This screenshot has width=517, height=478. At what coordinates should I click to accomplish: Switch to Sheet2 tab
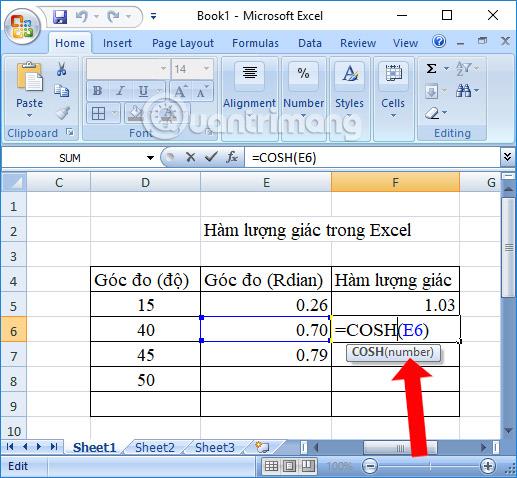(x=155, y=447)
